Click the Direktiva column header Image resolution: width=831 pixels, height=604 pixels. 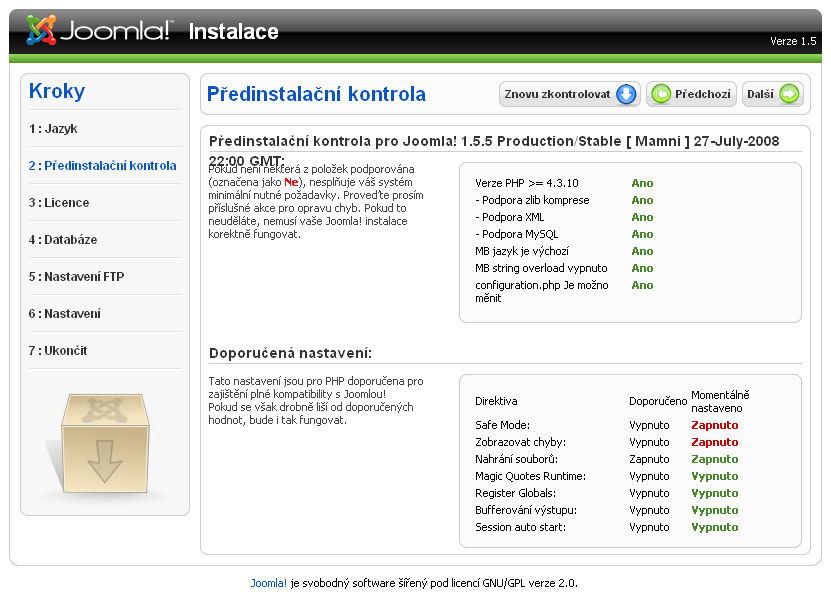click(x=496, y=401)
